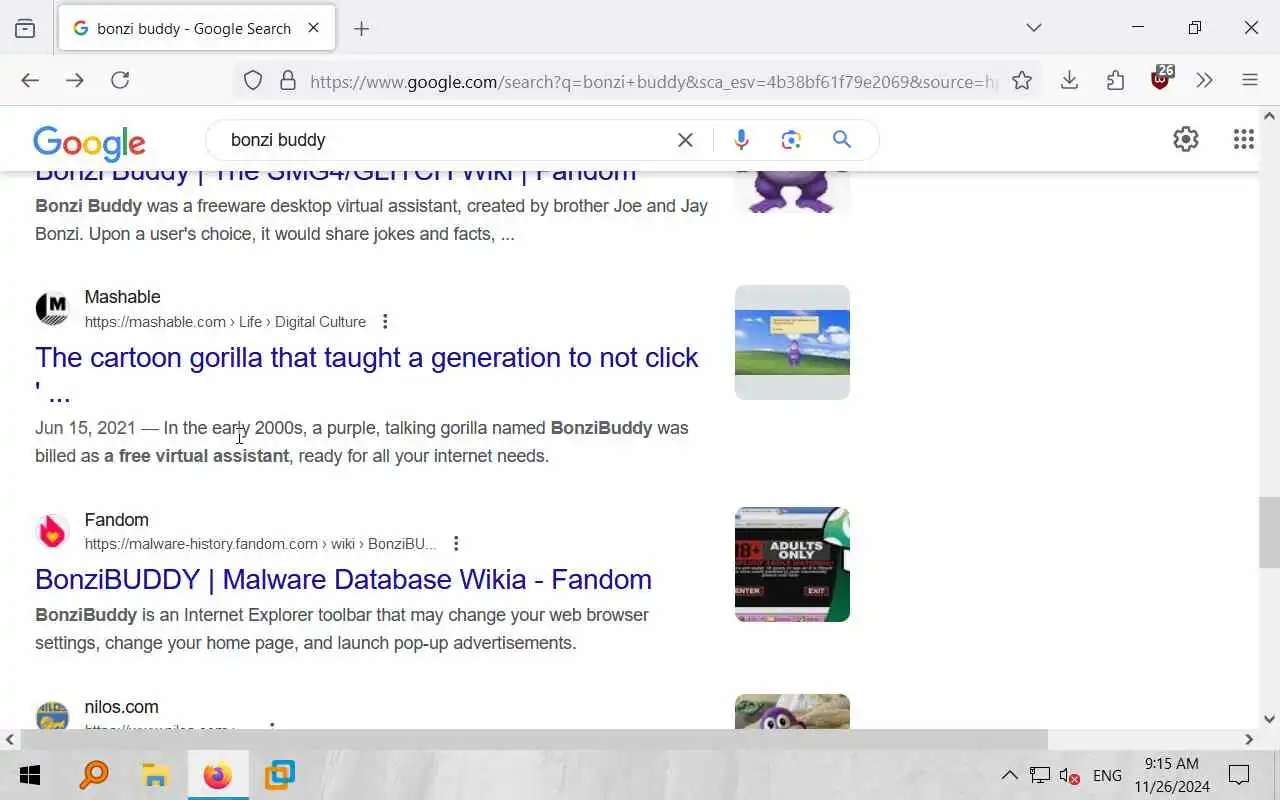Image resolution: width=1280 pixels, height=800 pixels.
Task: Open the muted volume tray icon
Action: (x=1069, y=775)
